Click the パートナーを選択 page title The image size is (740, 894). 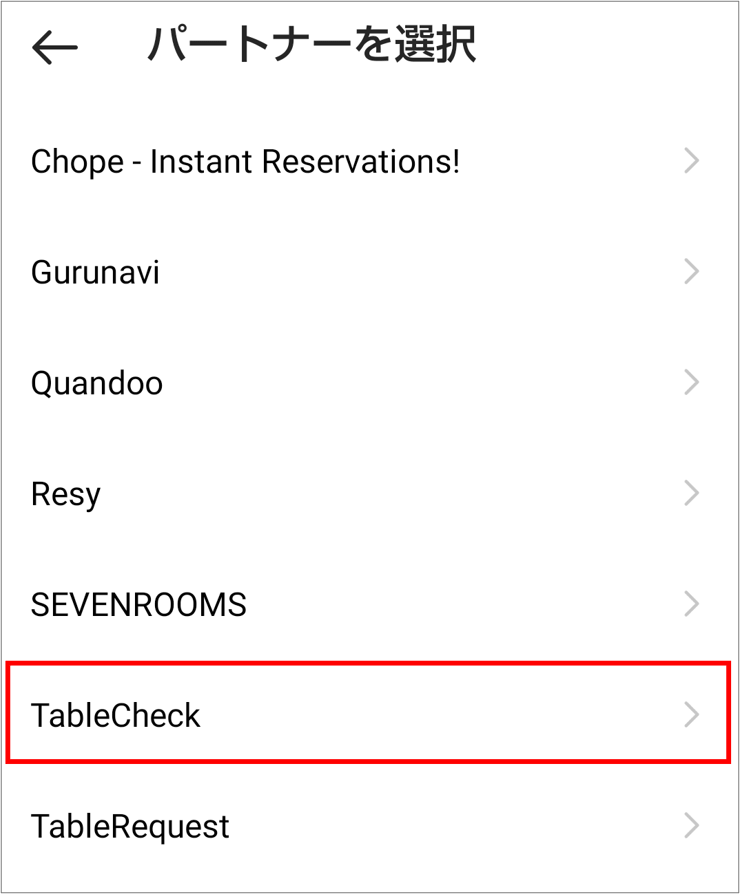click(311, 46)
